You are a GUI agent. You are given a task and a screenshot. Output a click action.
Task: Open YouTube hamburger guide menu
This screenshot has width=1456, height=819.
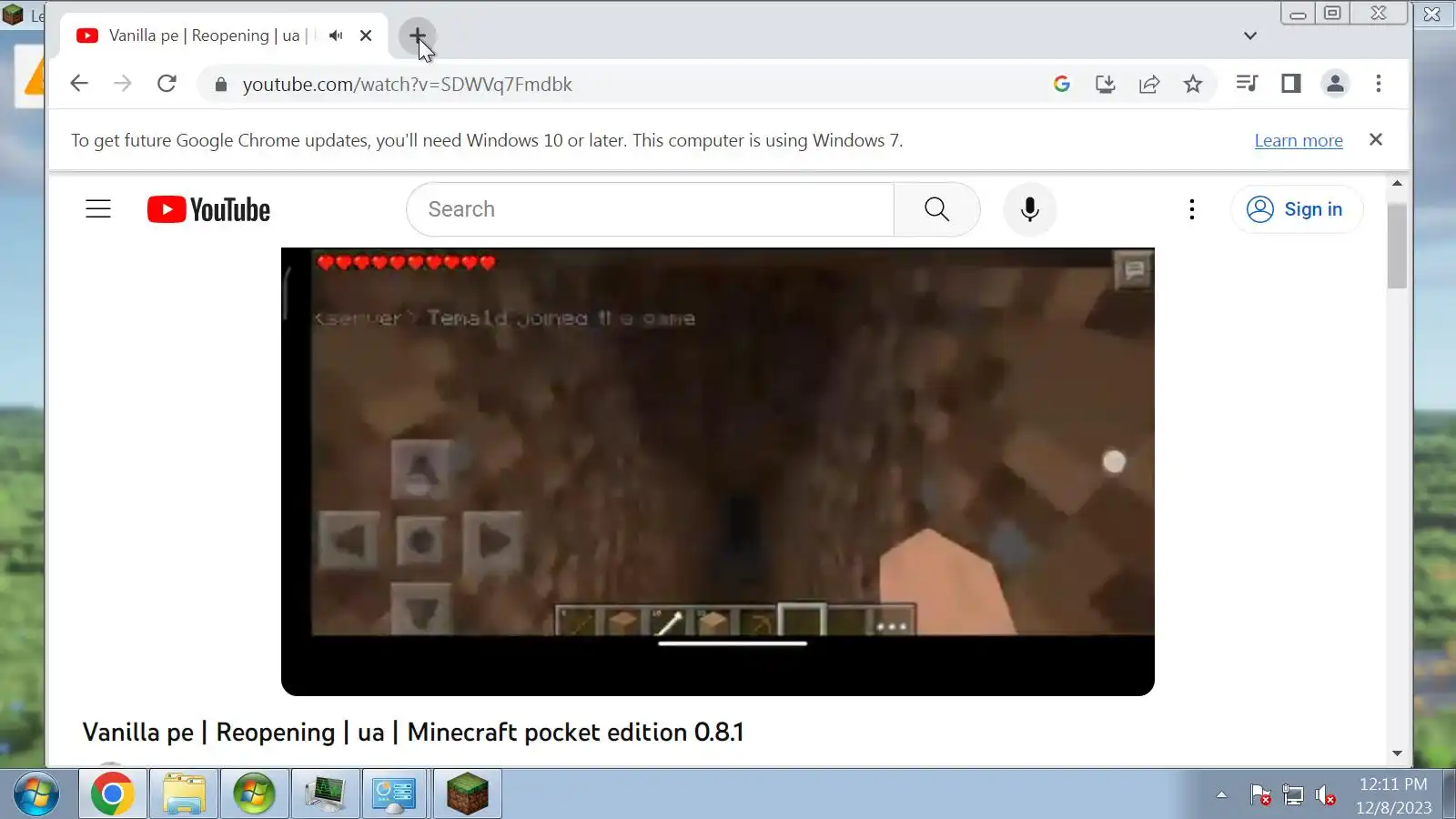coord(98,209)
